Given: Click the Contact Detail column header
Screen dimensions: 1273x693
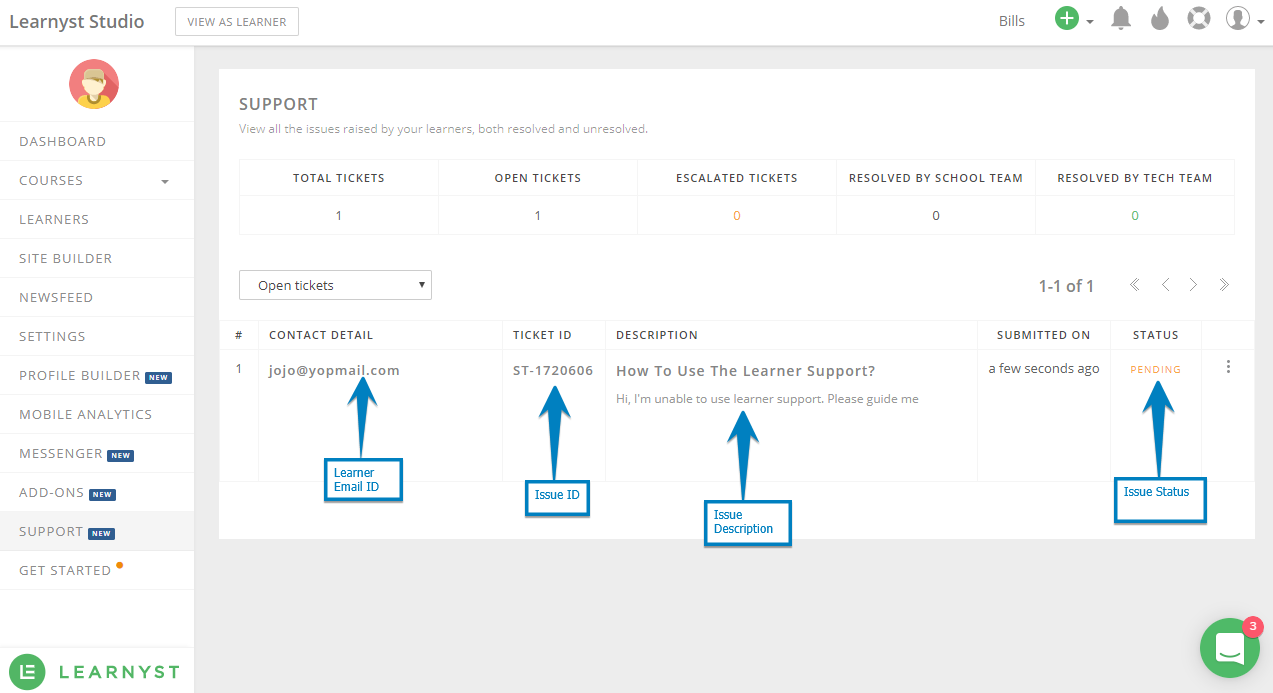Looking at the screenshot, I should click(x=321, y=335).
